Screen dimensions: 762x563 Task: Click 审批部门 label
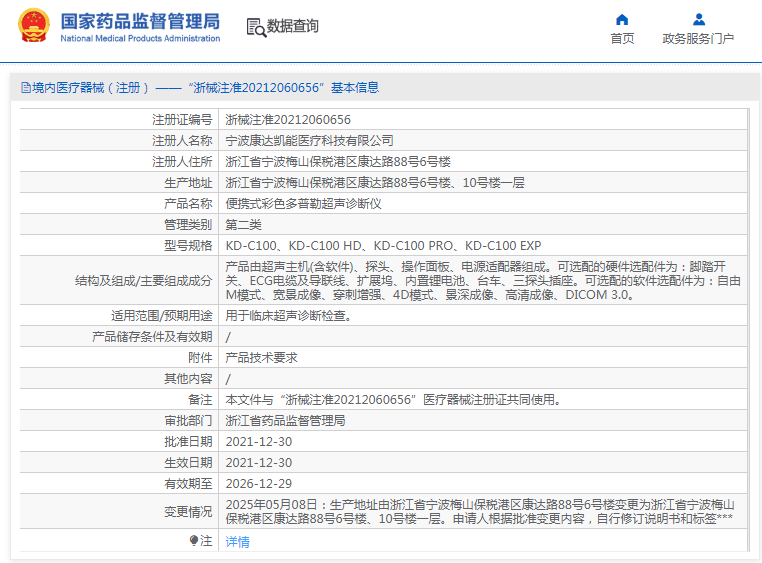tap(188, 421)
